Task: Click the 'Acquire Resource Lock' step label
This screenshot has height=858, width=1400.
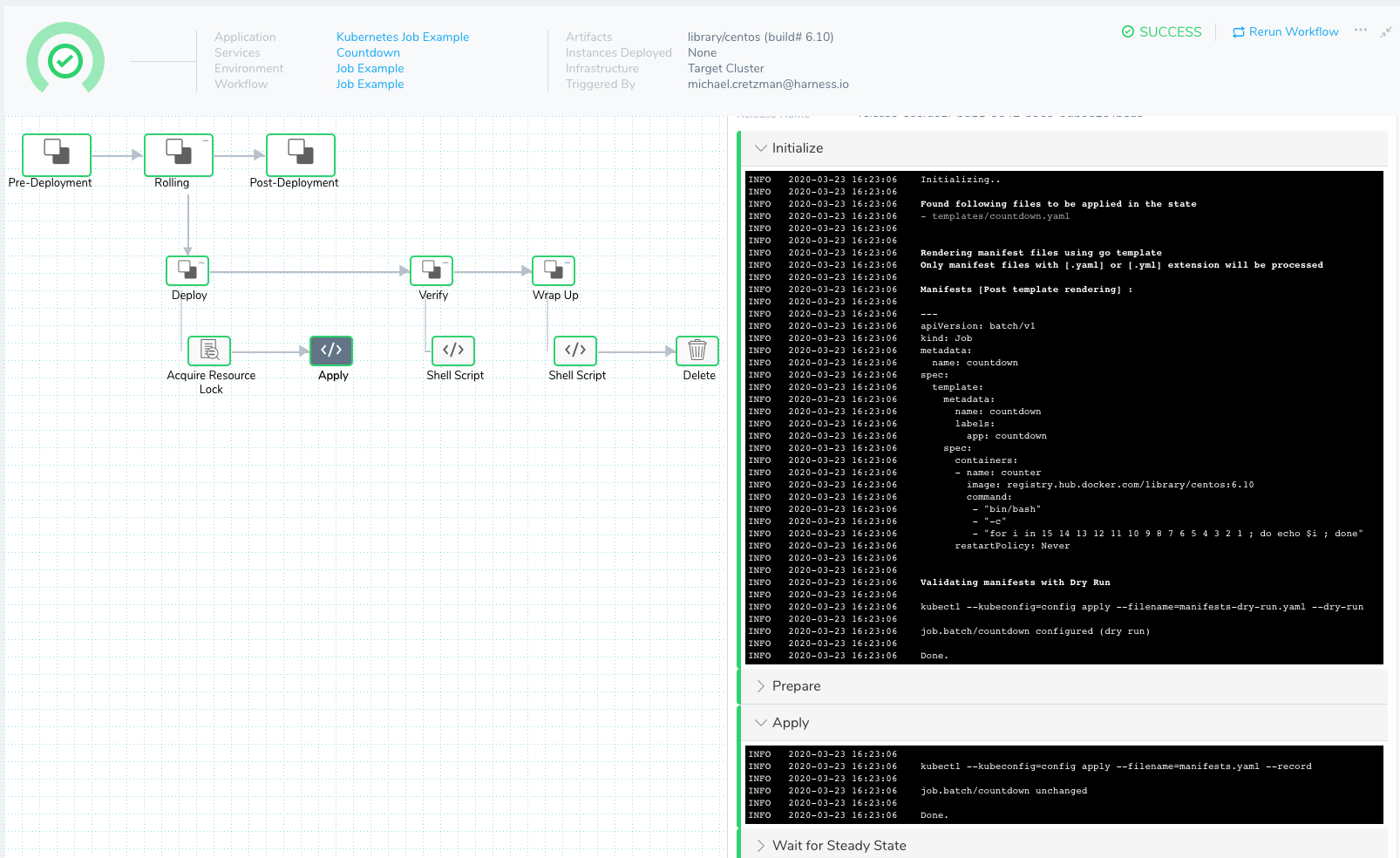Action: tap(211, 382)
